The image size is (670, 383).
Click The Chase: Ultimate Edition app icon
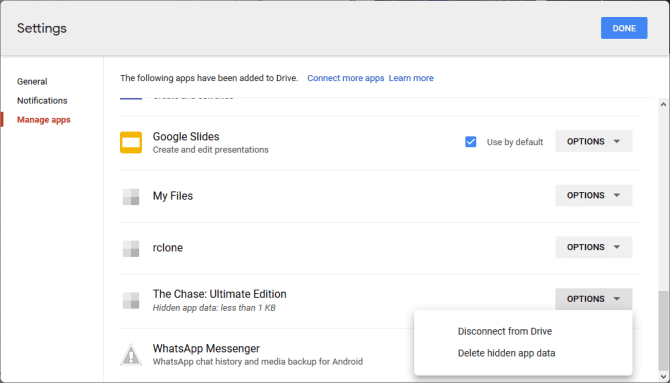tap(131, 300)
